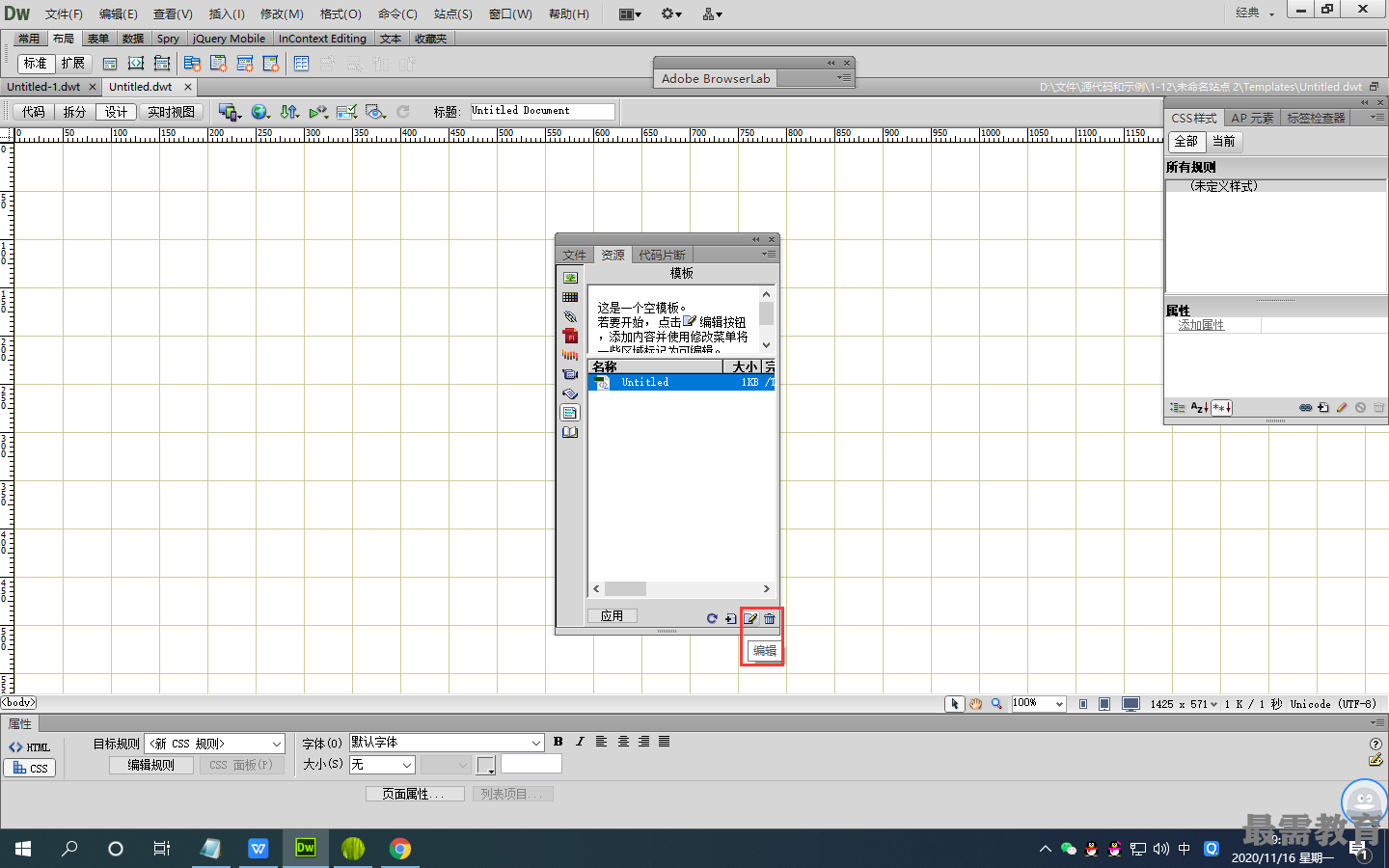This screenshot has width=1389, height=868.
Task: Select the Zoom magnifier tool in status bar
Action: [996, 704]
